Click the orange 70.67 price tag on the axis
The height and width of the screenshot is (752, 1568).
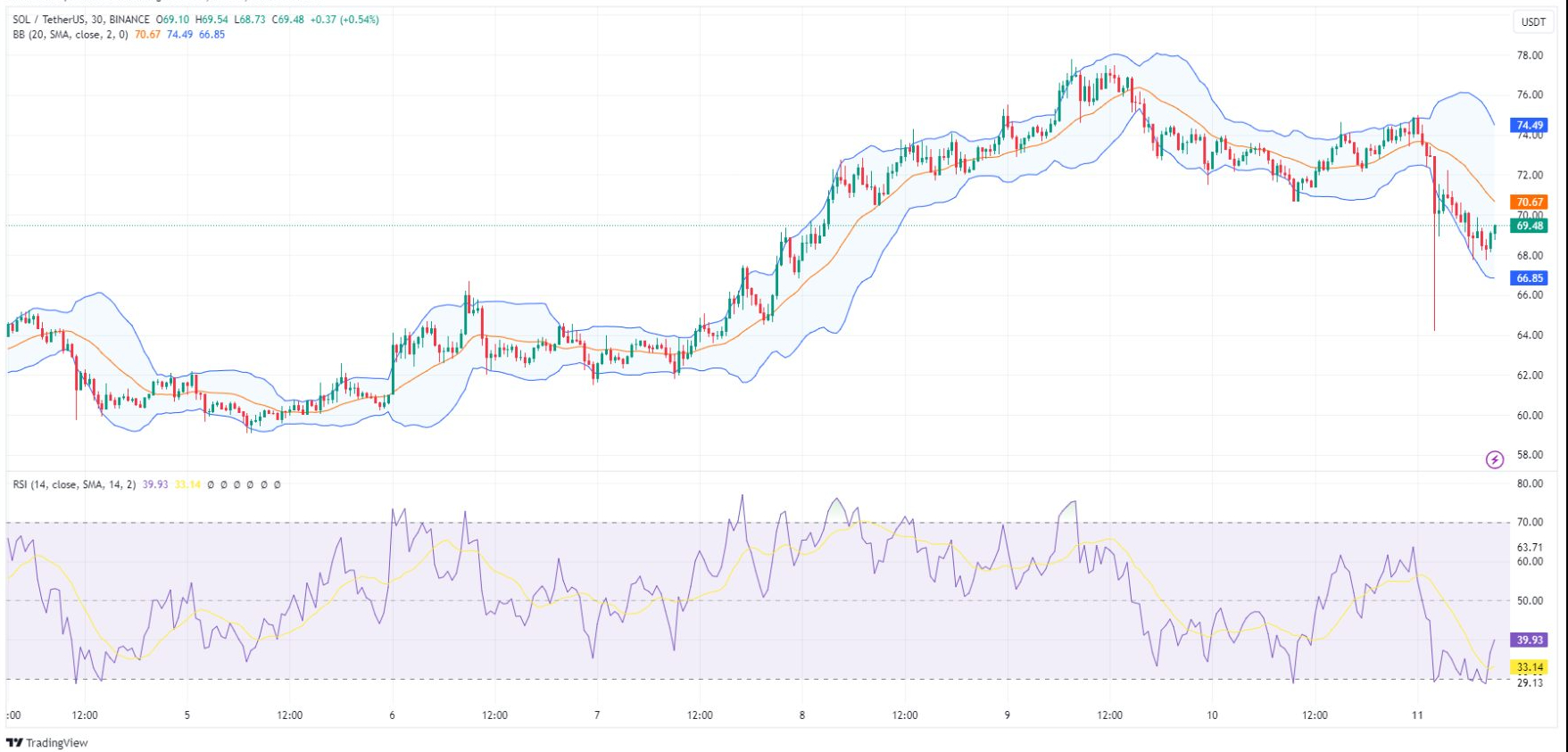click(1530, 202)
